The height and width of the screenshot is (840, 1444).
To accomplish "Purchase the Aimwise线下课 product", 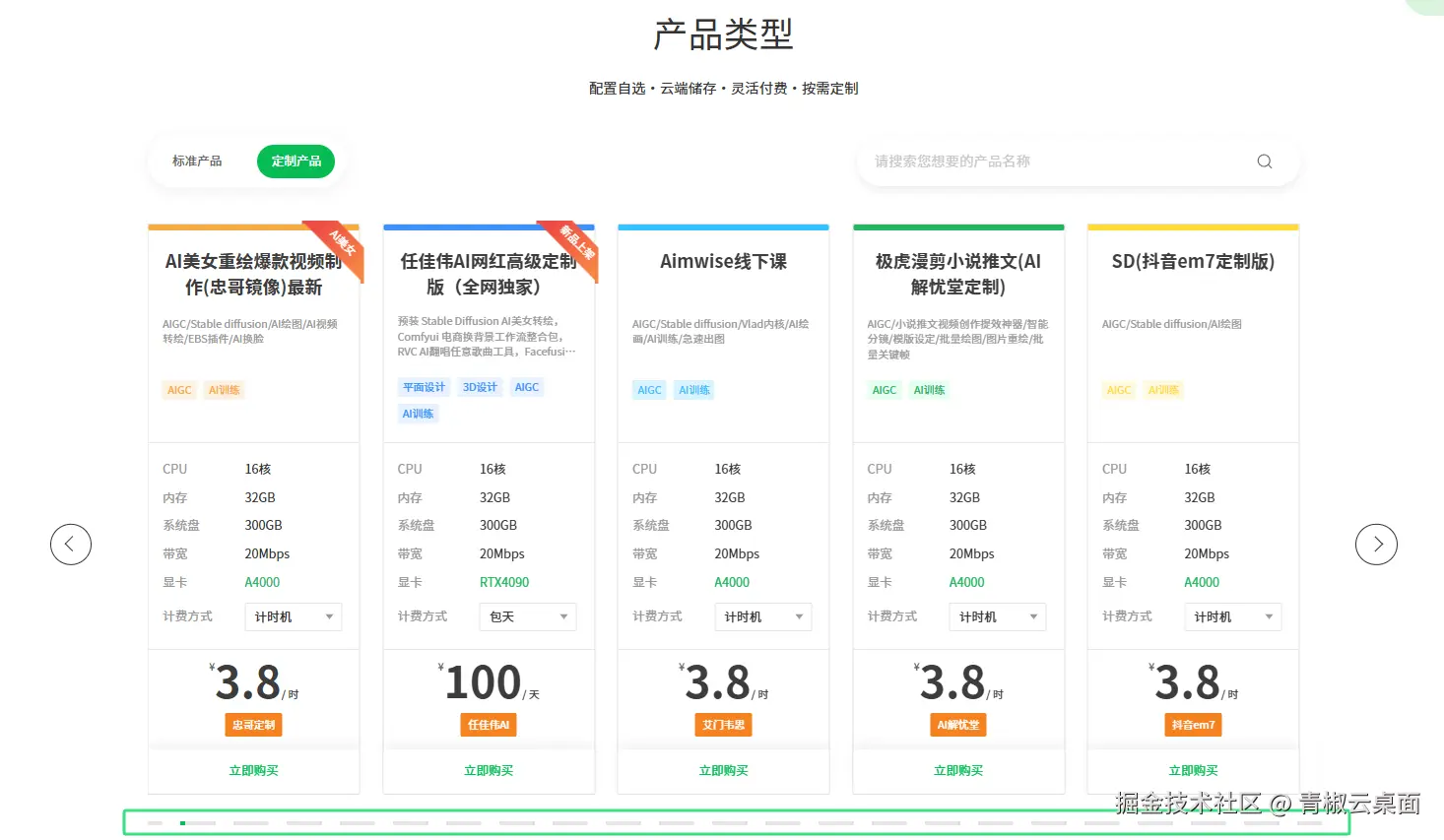I will point(724,771).
